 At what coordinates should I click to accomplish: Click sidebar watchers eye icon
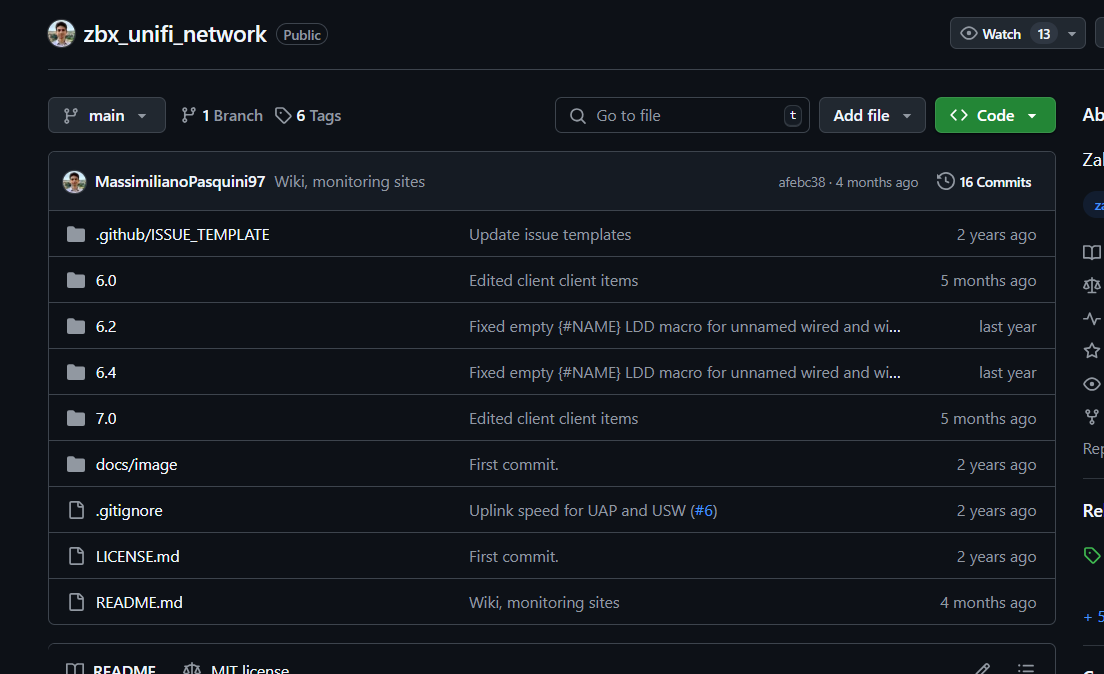tap(1091, 384)
